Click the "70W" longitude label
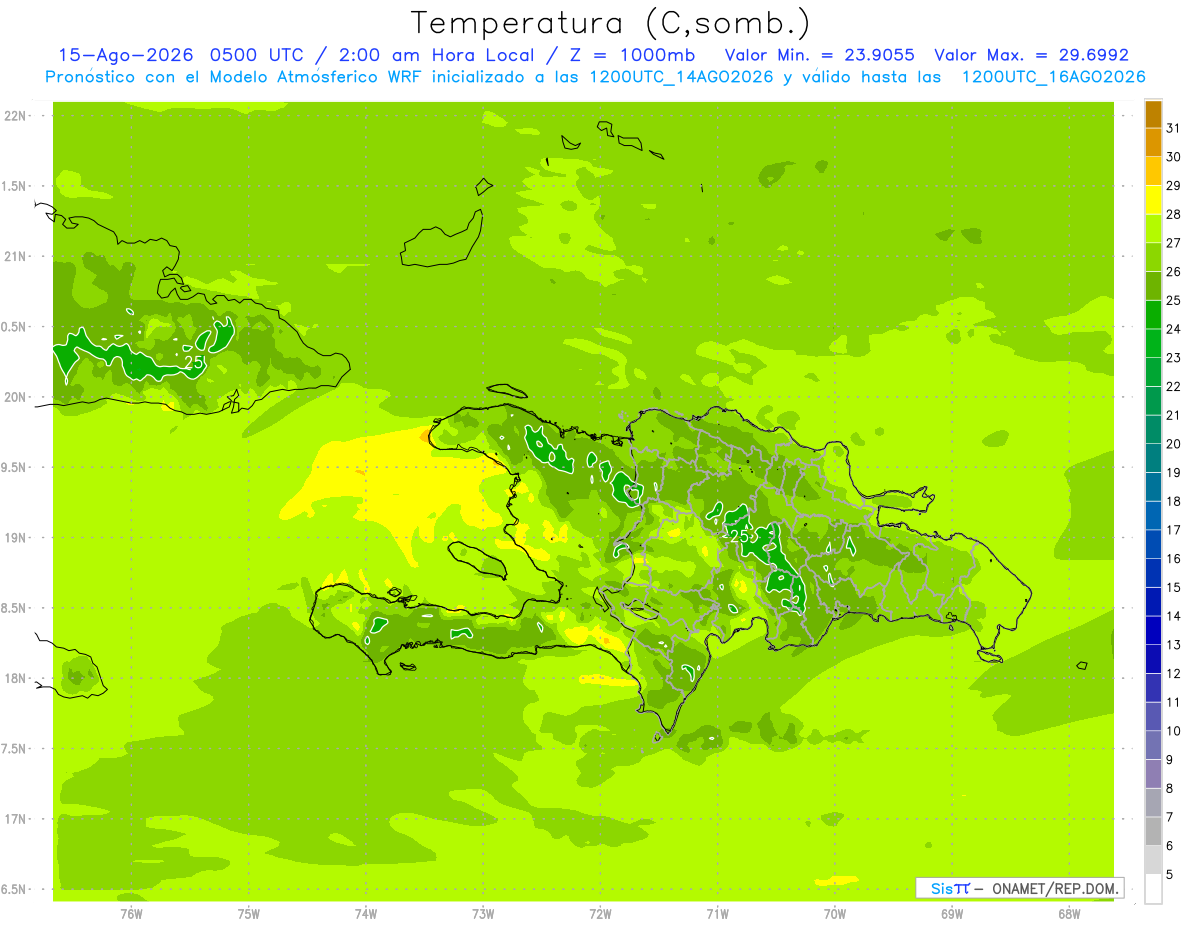Image resolution: width=1200 pixels, height=927 pixels. point(835,913)
